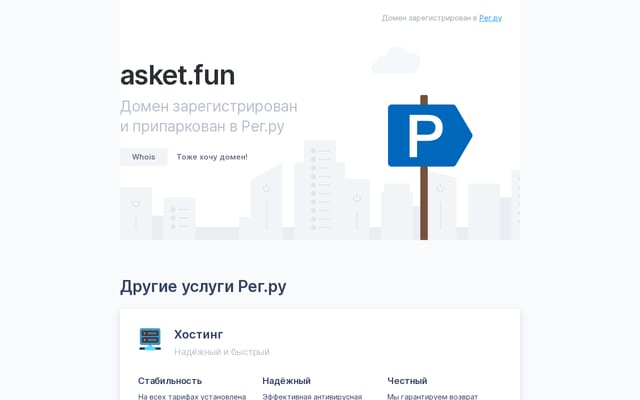This screenshot has height=400, width=640.
Task: Click the Whois button
Action: coord(144,157)
